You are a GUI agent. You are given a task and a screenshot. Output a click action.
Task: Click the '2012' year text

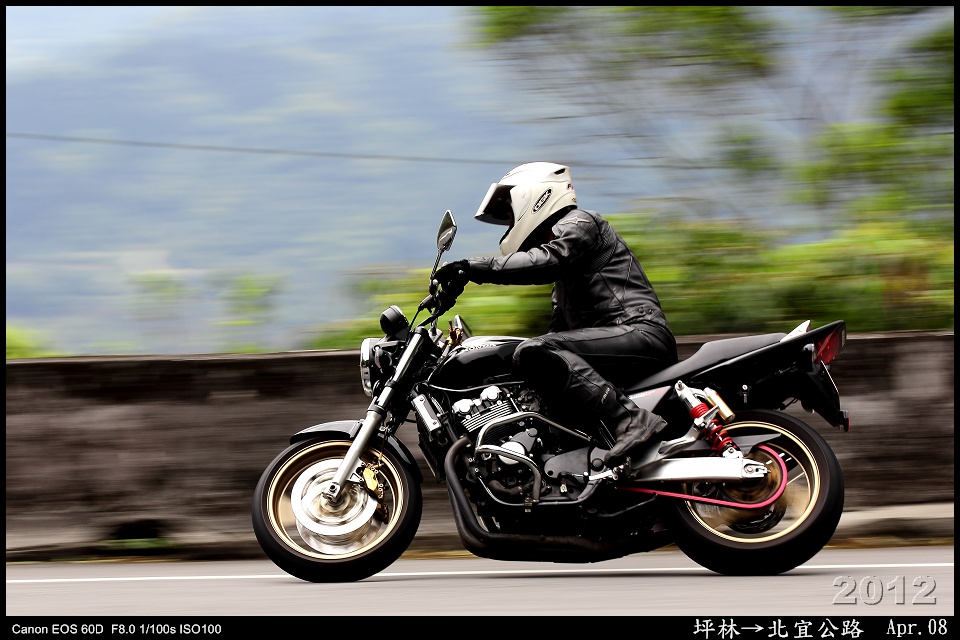click(885, 590)
